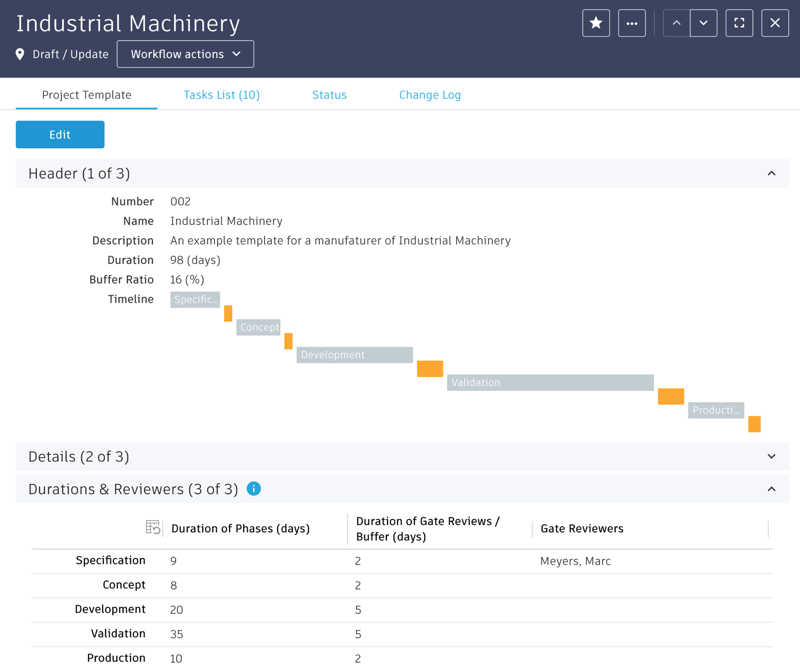The width and height of the screenshot is (800, 671).
Task: Click the table settings grid icon
Action: tap(153, 527)
